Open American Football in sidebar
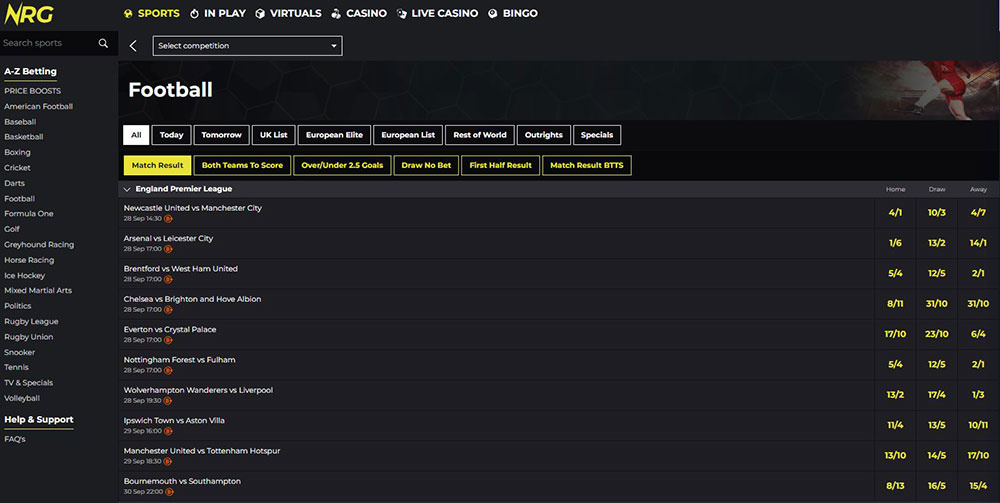The width and height of the screenshot is (1000, 503). point(38,106)
